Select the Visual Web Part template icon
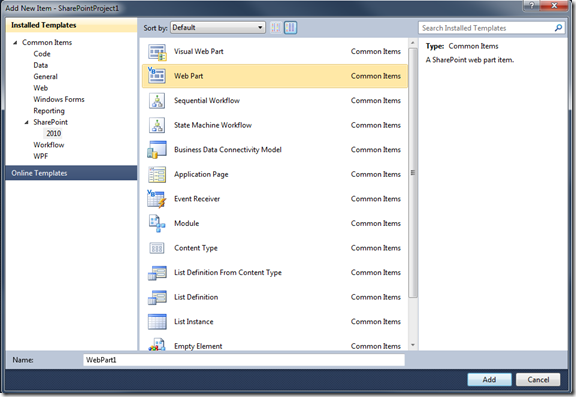 coord(157,52)
